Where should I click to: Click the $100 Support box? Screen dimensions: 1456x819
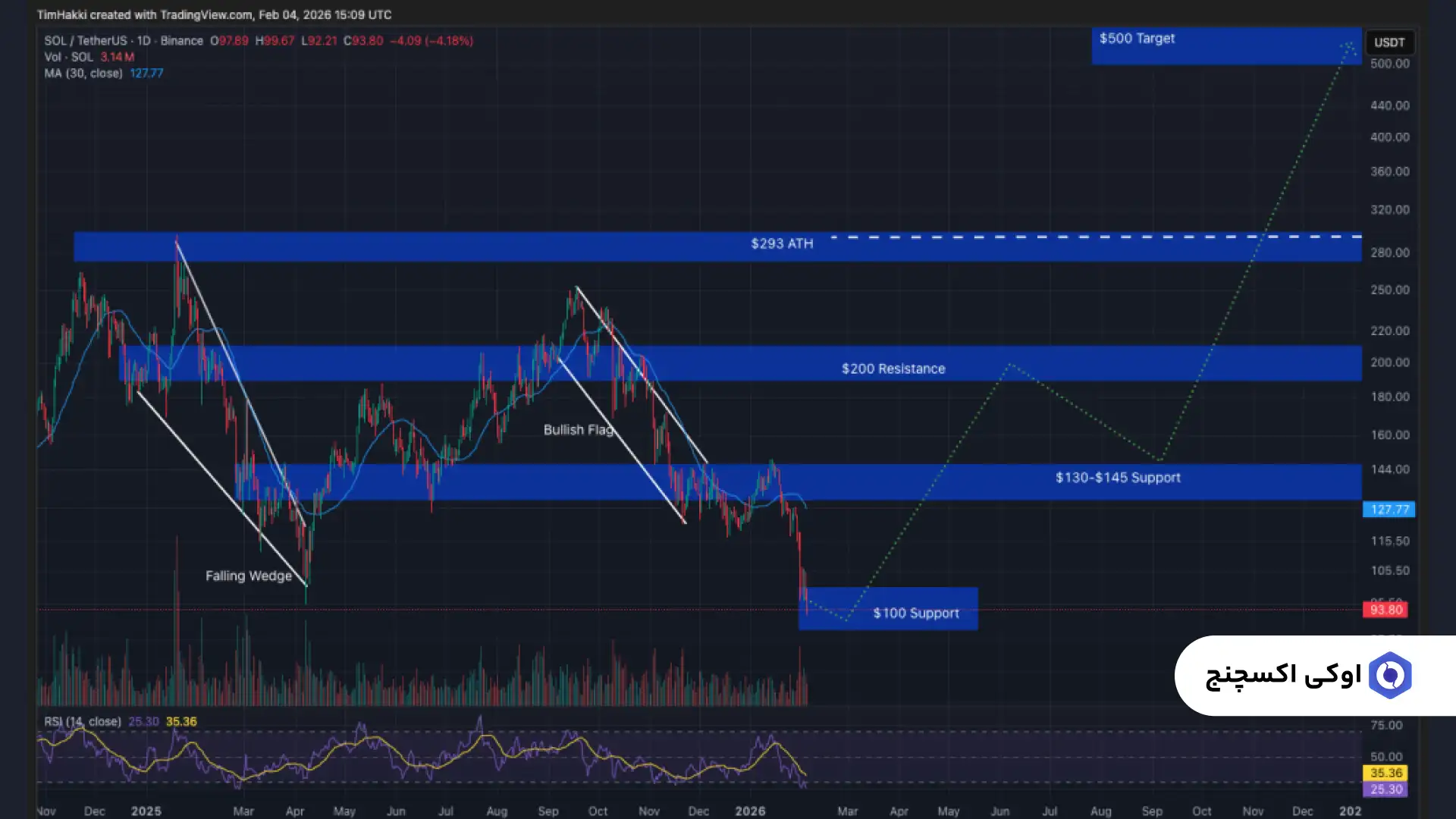click(x=915, y=613)
